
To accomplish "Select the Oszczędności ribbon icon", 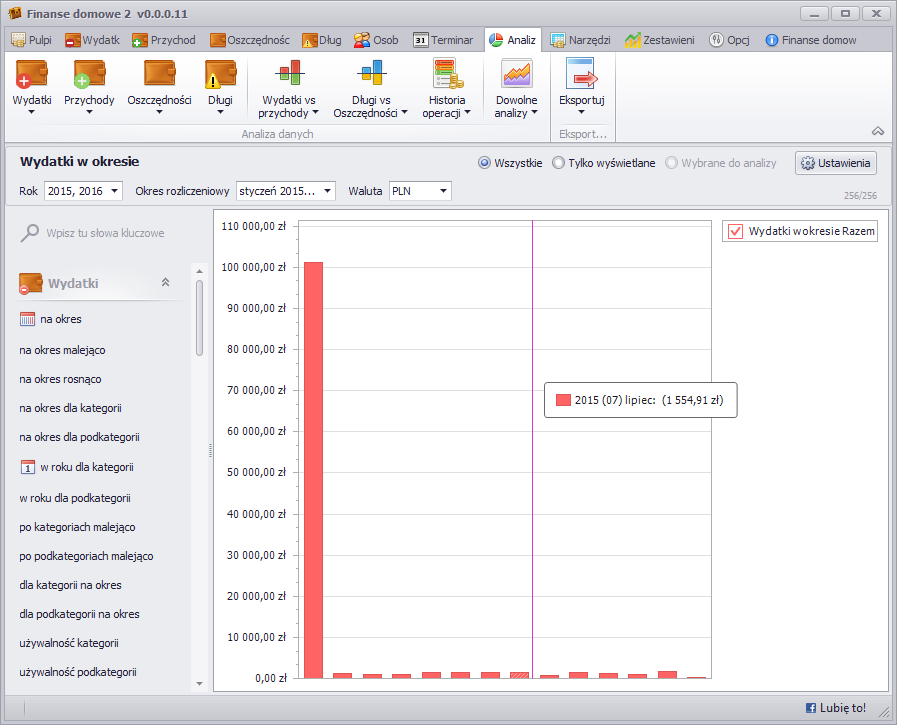I will click(159, 76).
